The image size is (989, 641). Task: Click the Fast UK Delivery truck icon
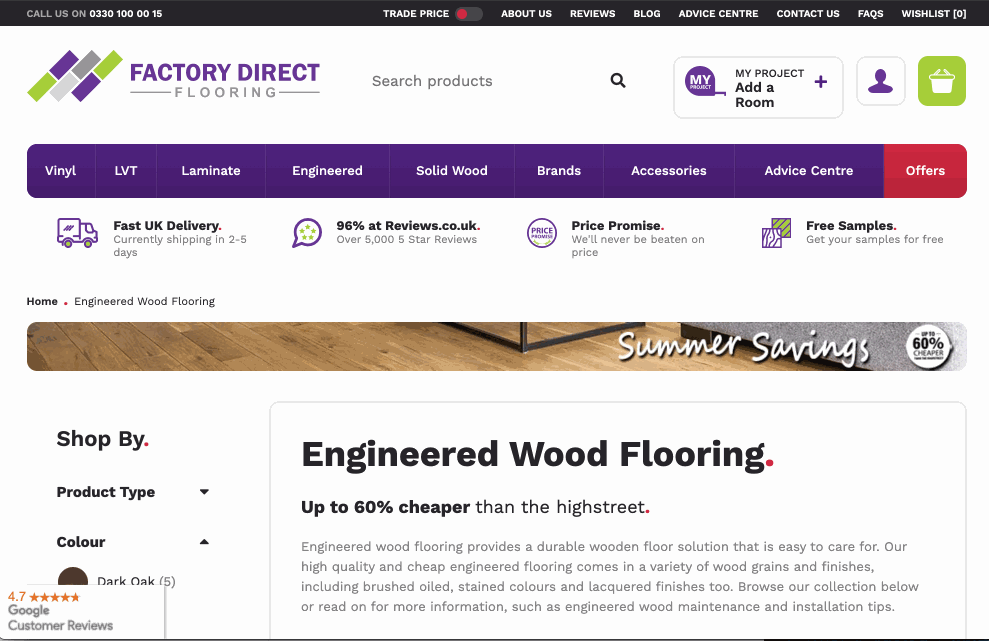(x=77, y=233)
